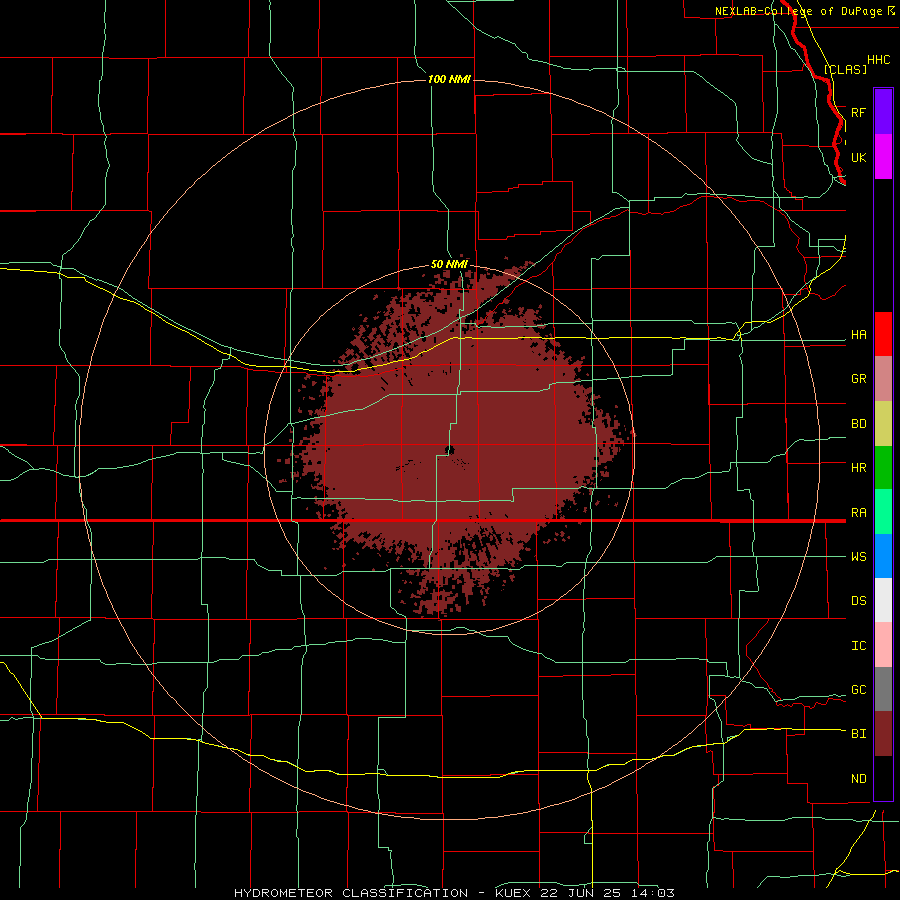This screenshot has width=900, height=900.
Task: Click the black radar site dot at echo center
Action: click(449, 449)
